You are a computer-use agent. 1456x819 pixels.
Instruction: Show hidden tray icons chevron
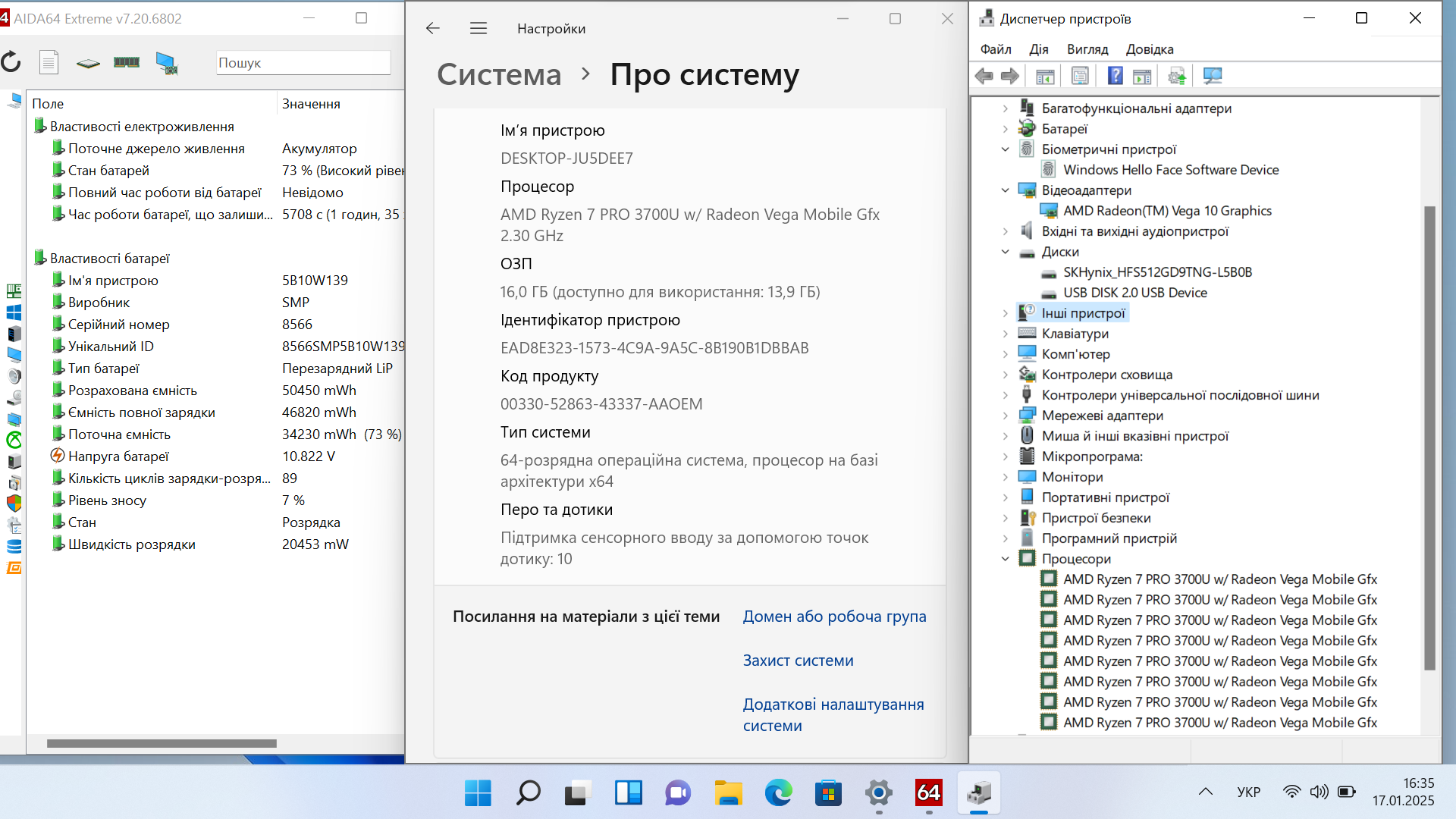[x=1206, y=792]
